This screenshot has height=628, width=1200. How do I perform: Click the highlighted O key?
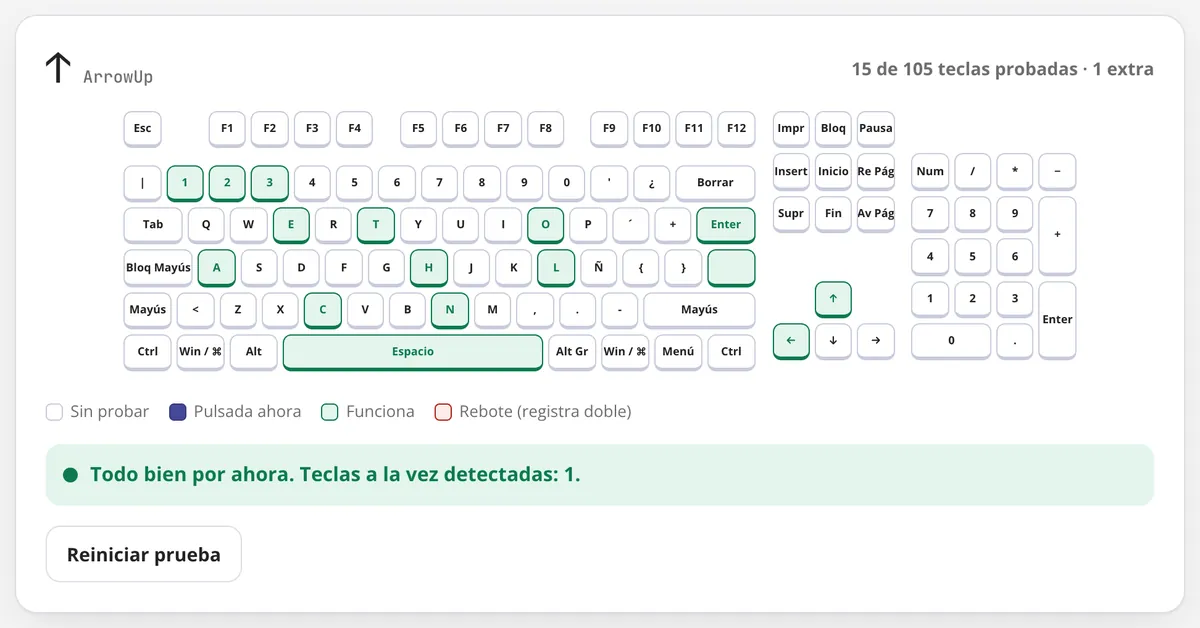[546, 225]
